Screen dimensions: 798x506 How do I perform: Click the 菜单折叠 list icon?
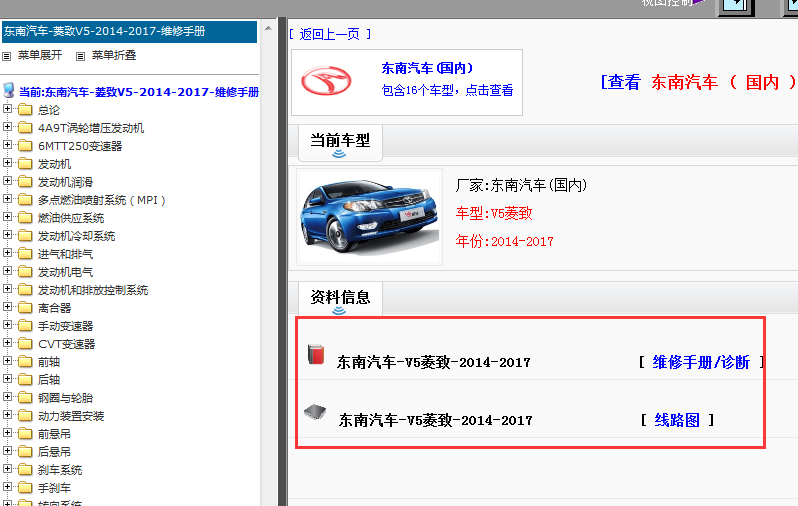tap(80, 56)
